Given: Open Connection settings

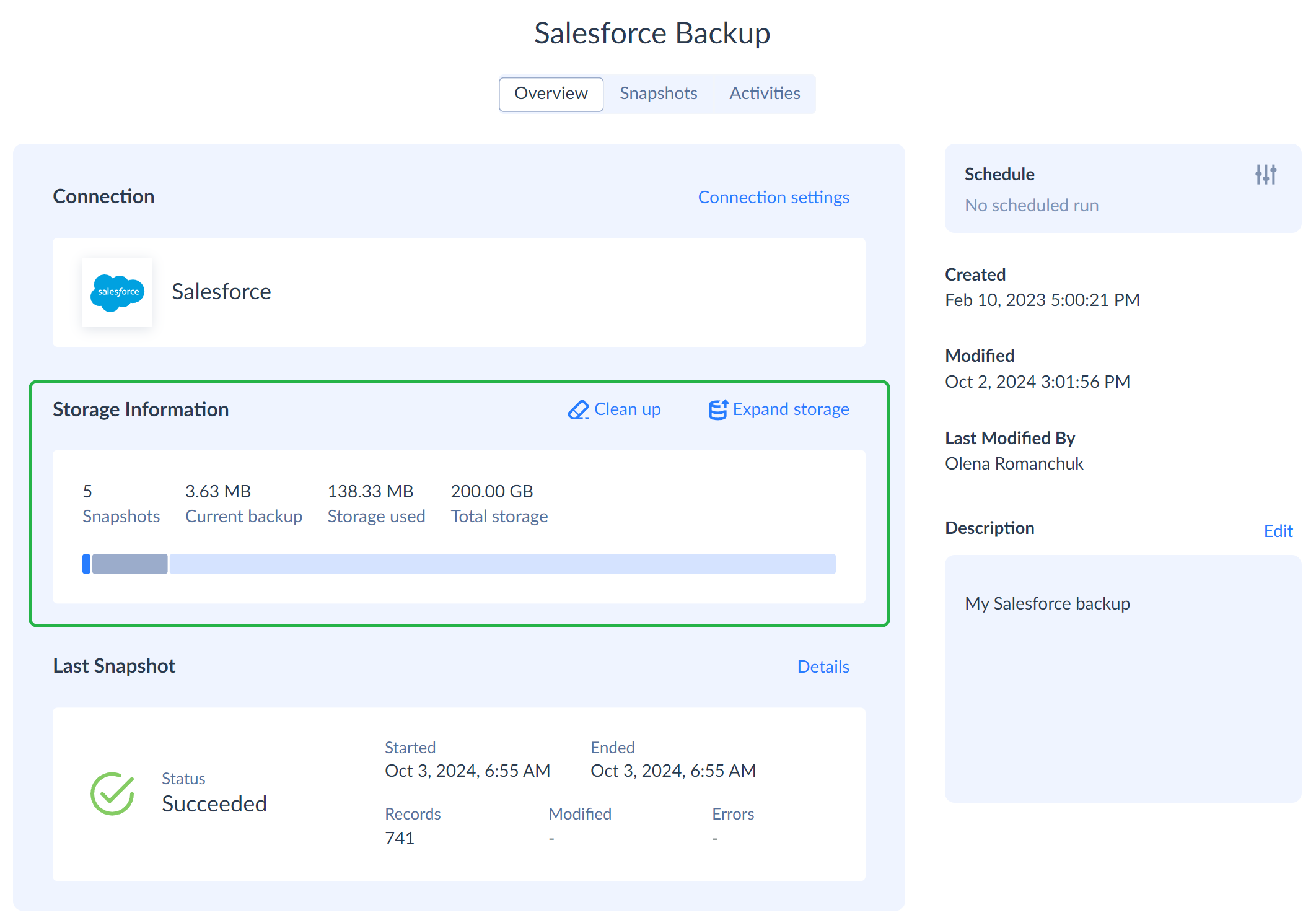Looking at the screenshot, I should 774,198.
